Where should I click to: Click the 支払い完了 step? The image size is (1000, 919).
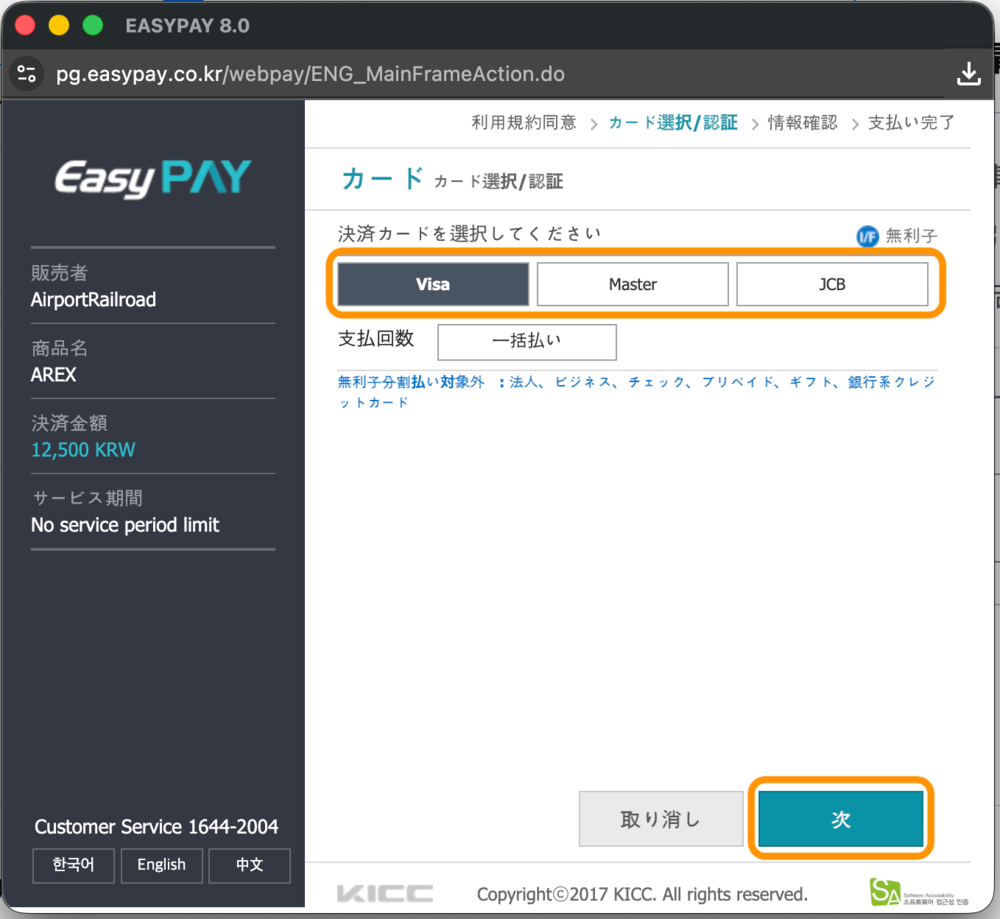(x=911, y=122)
